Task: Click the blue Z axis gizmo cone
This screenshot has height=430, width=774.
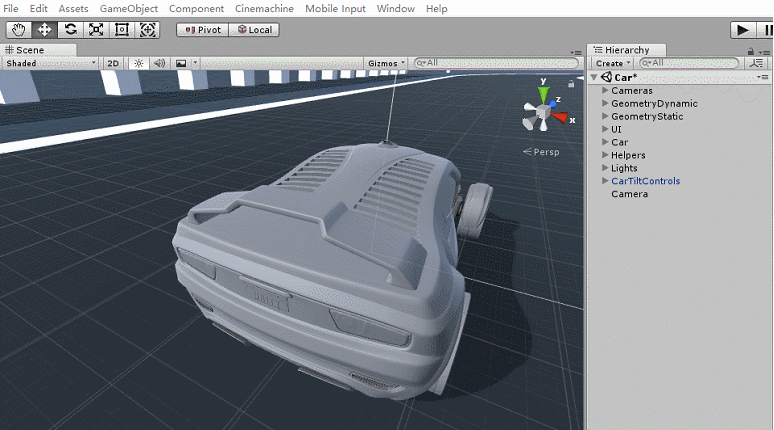Action: point(553,104)
